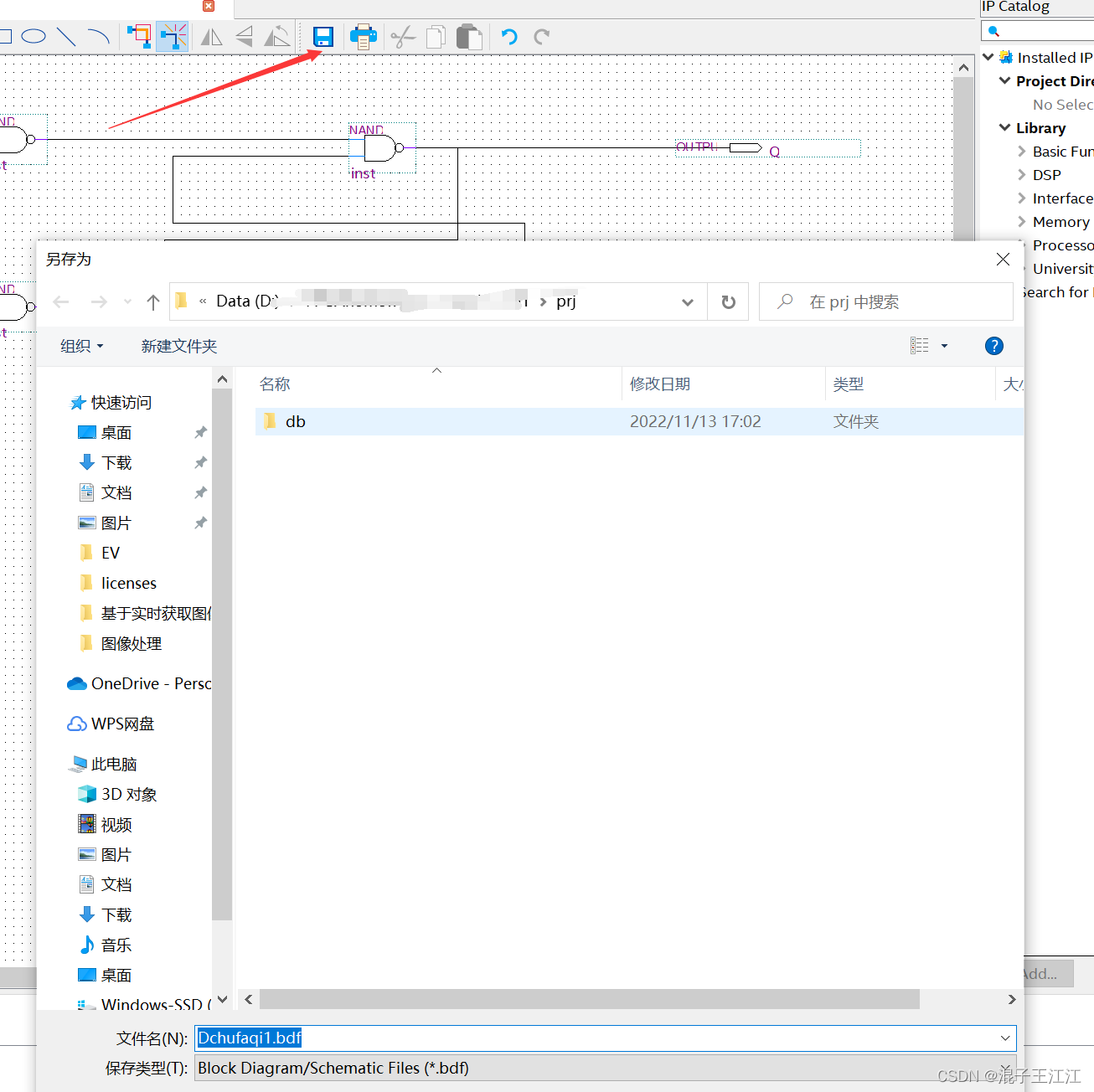Click the Redo arrow icon
Screen dimensions: 1094x1092
[x=542, y=37]
